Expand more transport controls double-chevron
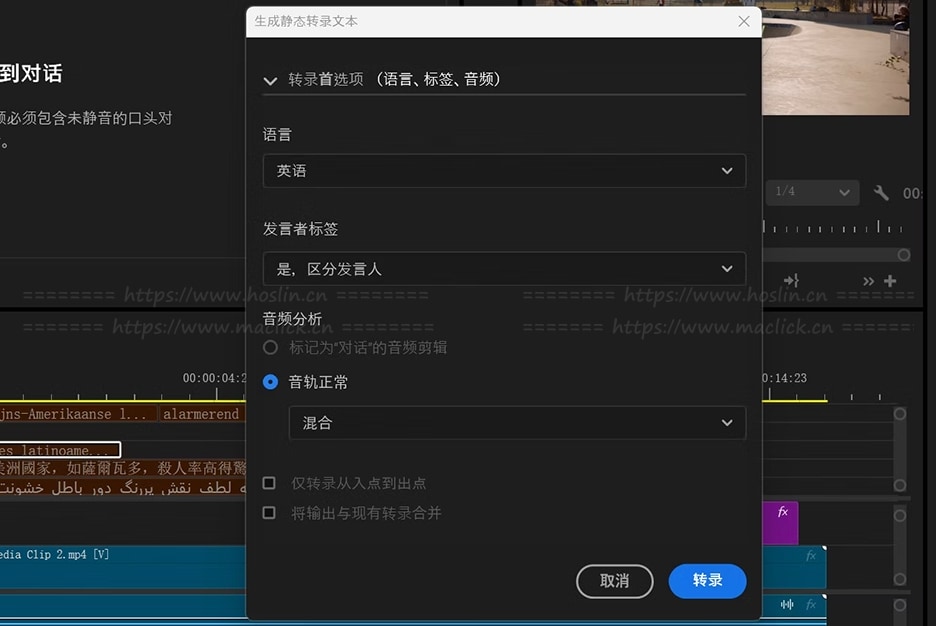Image resolution: width=936 pixels, height=626 pixels. pyautogui.click(x=868, y=281)
